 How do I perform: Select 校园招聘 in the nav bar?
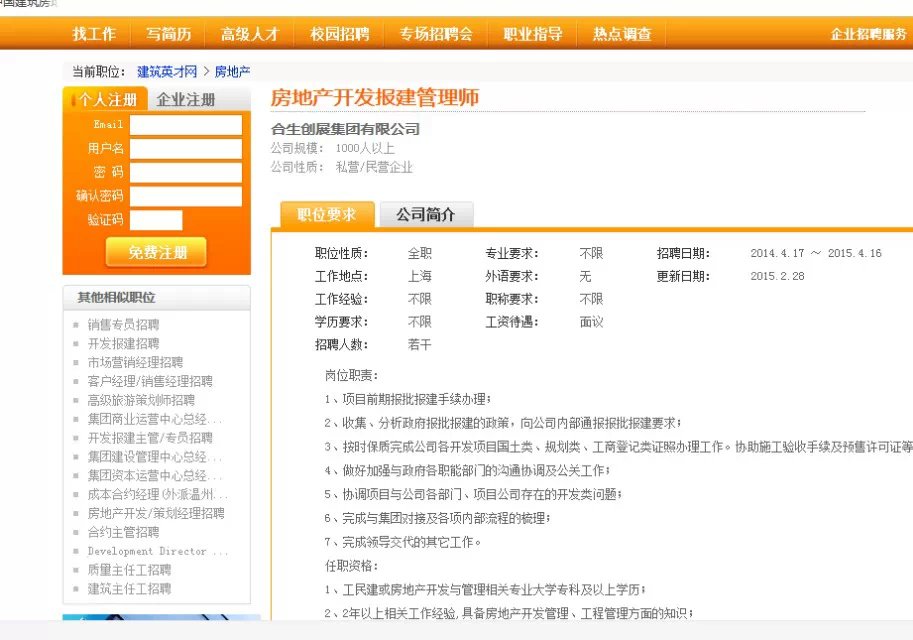[x=339, y=34]
